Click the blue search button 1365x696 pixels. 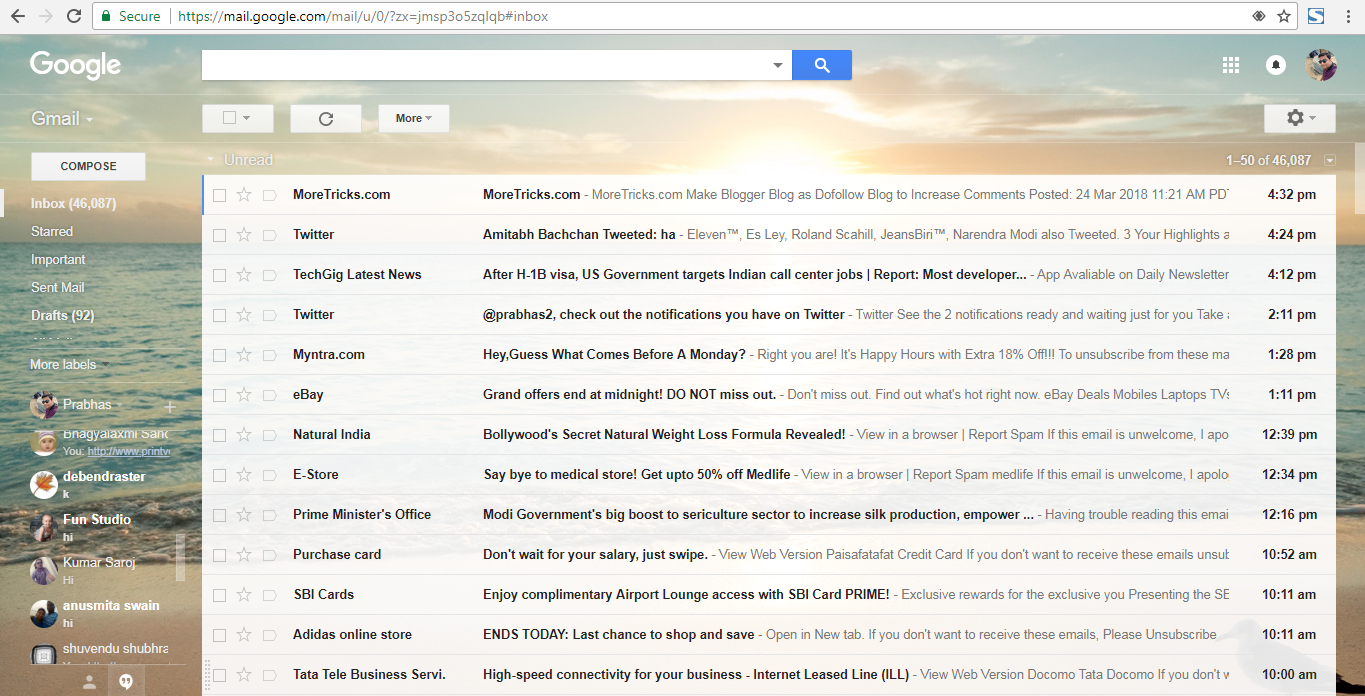point(822,65)
